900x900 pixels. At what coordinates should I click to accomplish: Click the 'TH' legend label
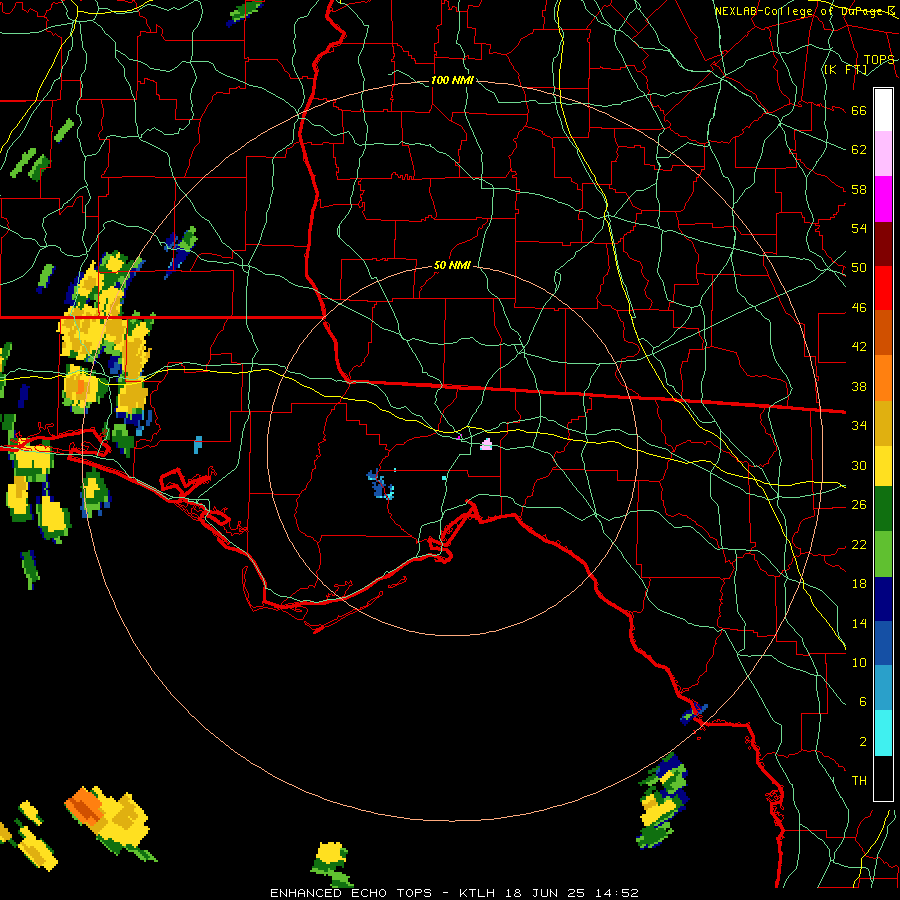tap(859, 781)
